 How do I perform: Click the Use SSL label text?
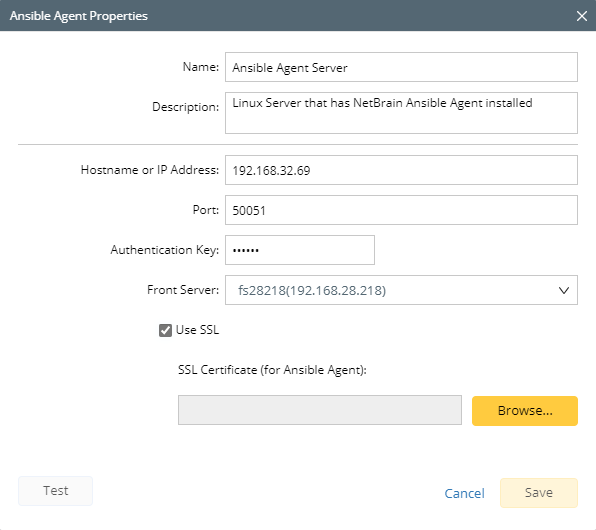pyautogui.click(x=197, y=330)
